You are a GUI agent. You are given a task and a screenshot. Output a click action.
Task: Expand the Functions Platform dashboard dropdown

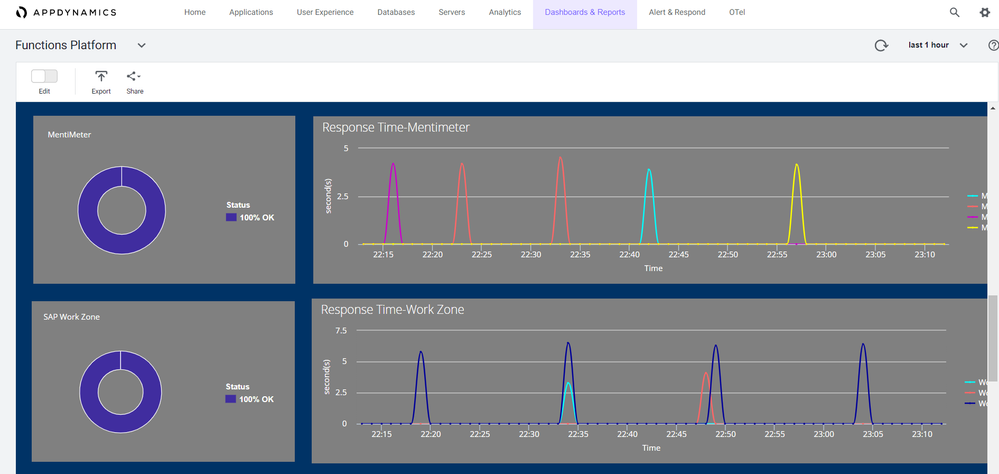pos(141,45)
